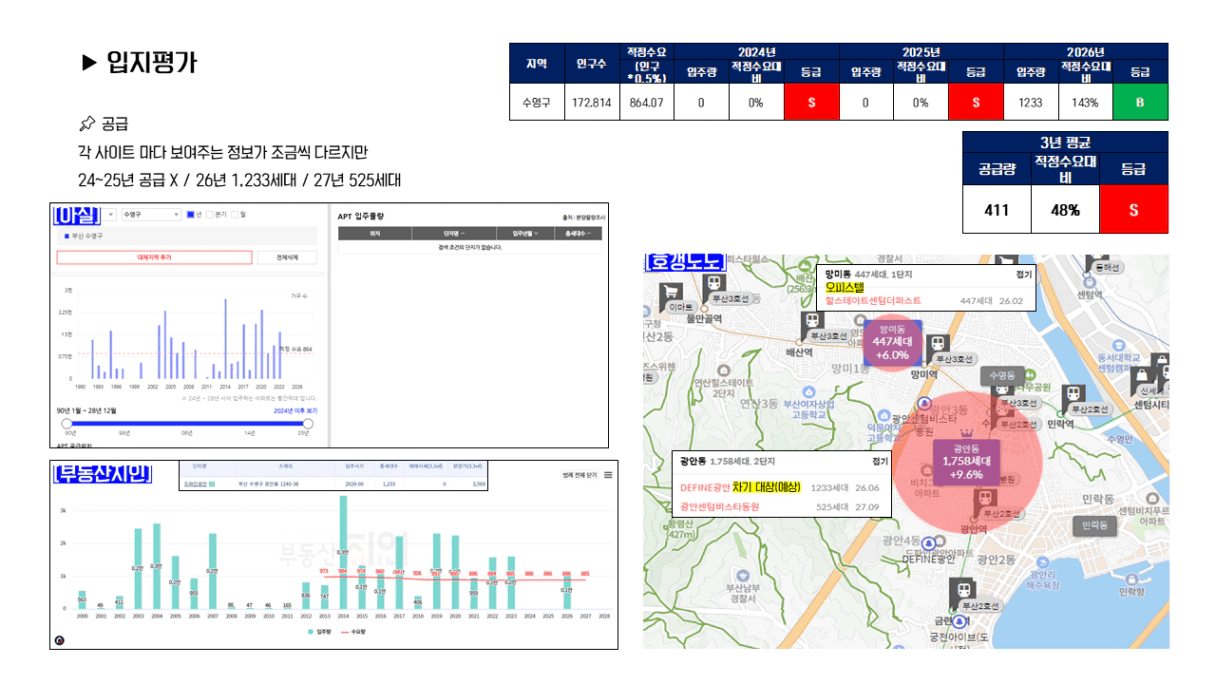Screen dimensions: 1216x684
Task: Click the 이마트 shopping cart map icon
Action: [672, 294]
